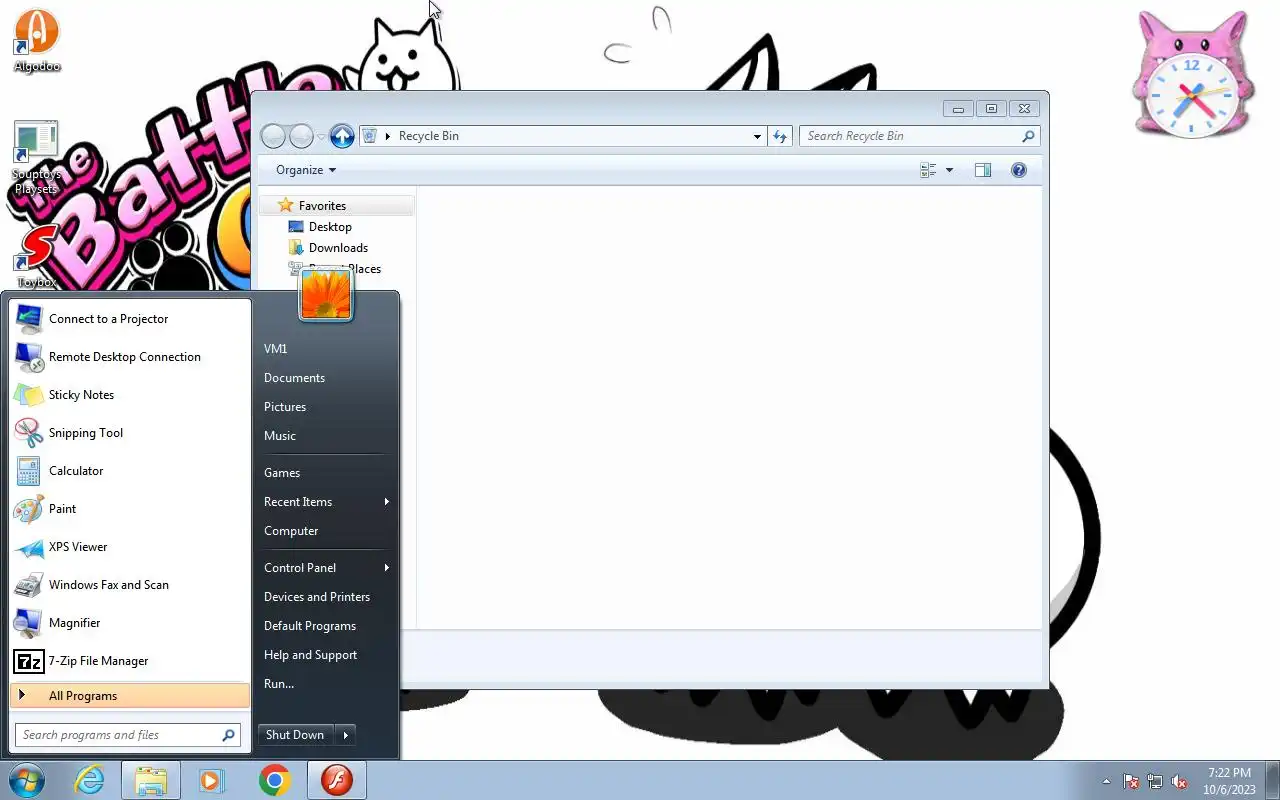1280x800 pixels.
Task: Click the Explorer Forward button
Action: (x=301, y=136)
